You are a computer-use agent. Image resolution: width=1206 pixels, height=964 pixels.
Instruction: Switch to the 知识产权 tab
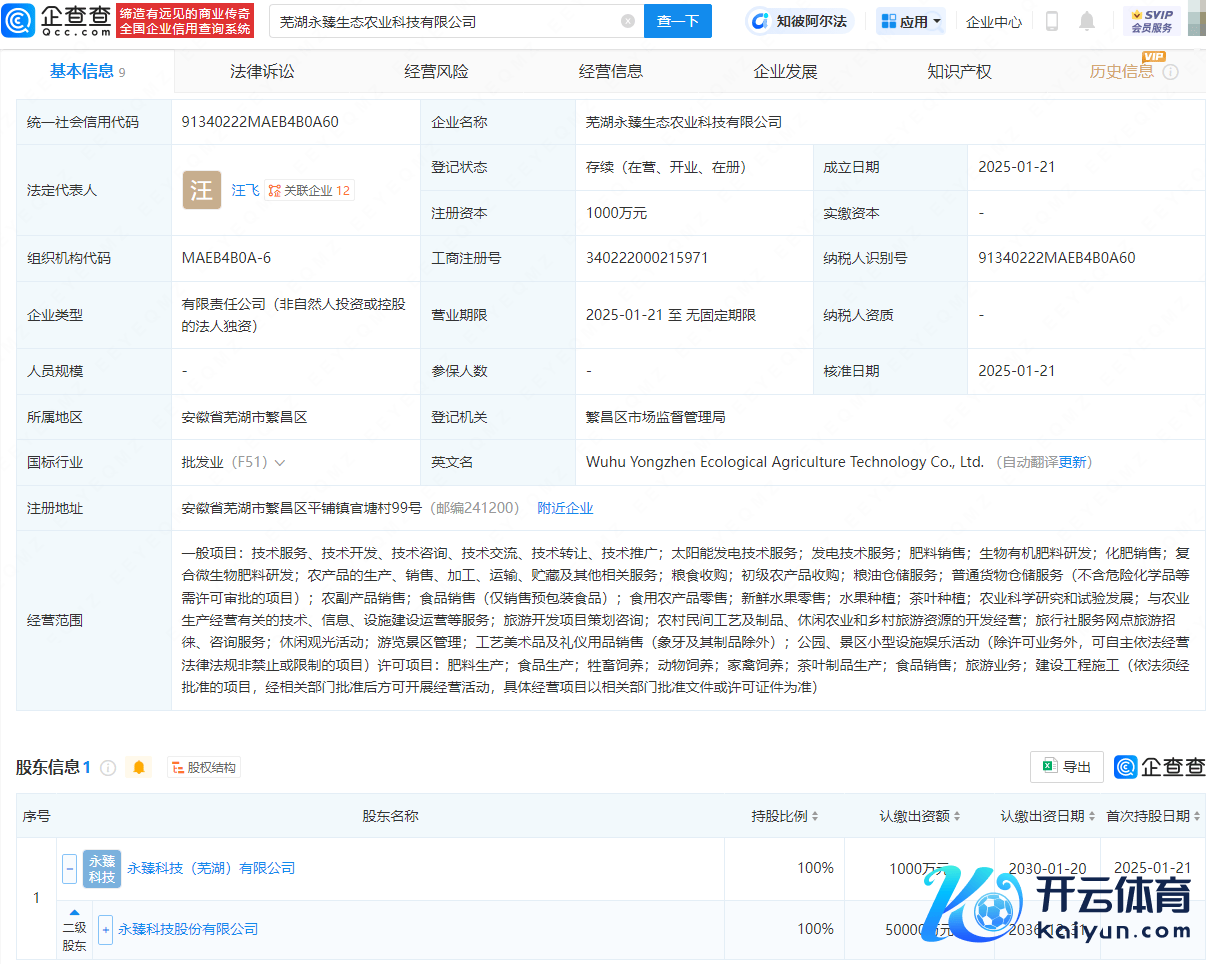pyautogui.click(x=959, y=71)
